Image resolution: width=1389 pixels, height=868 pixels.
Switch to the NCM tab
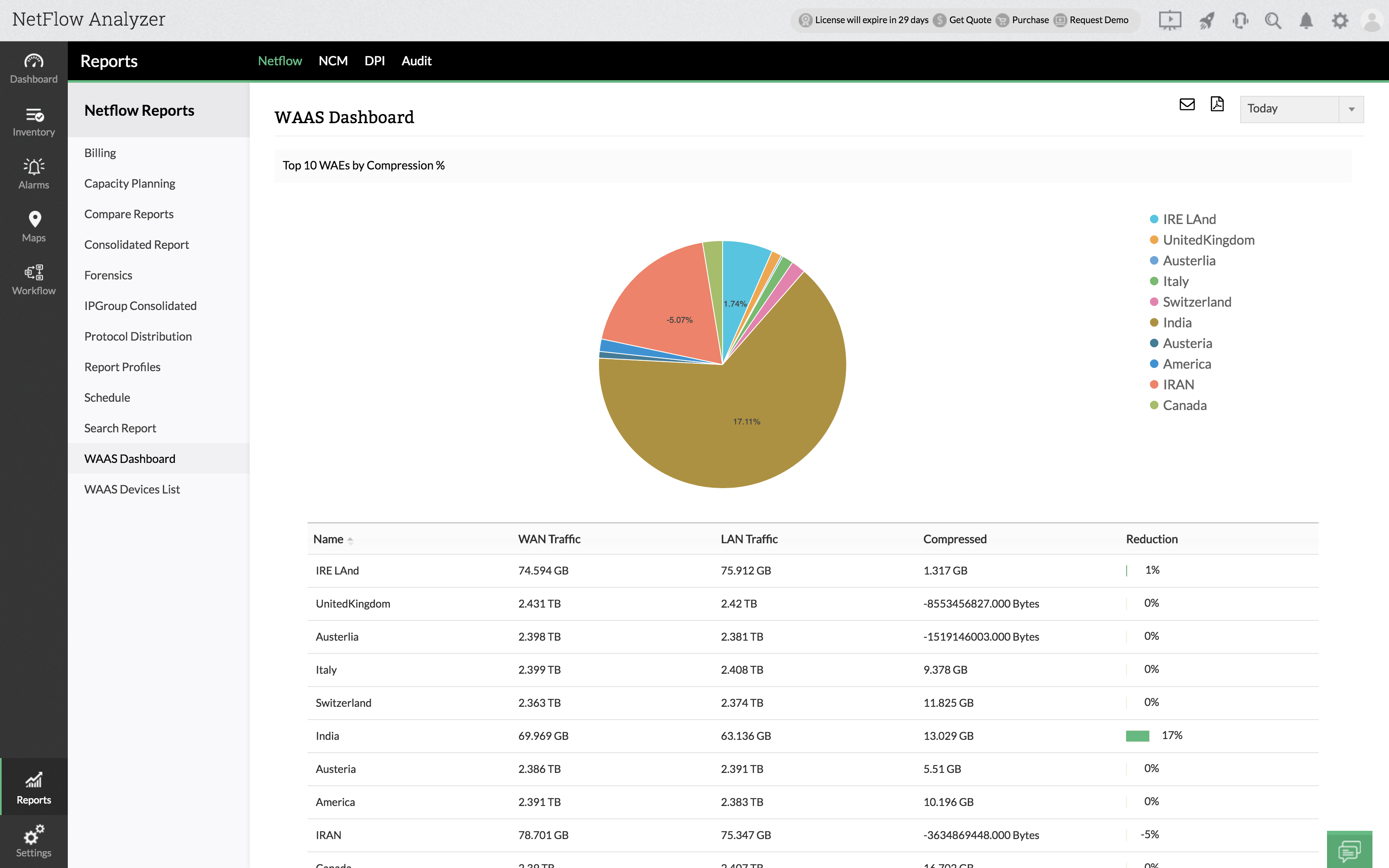[x=333, y=61]
